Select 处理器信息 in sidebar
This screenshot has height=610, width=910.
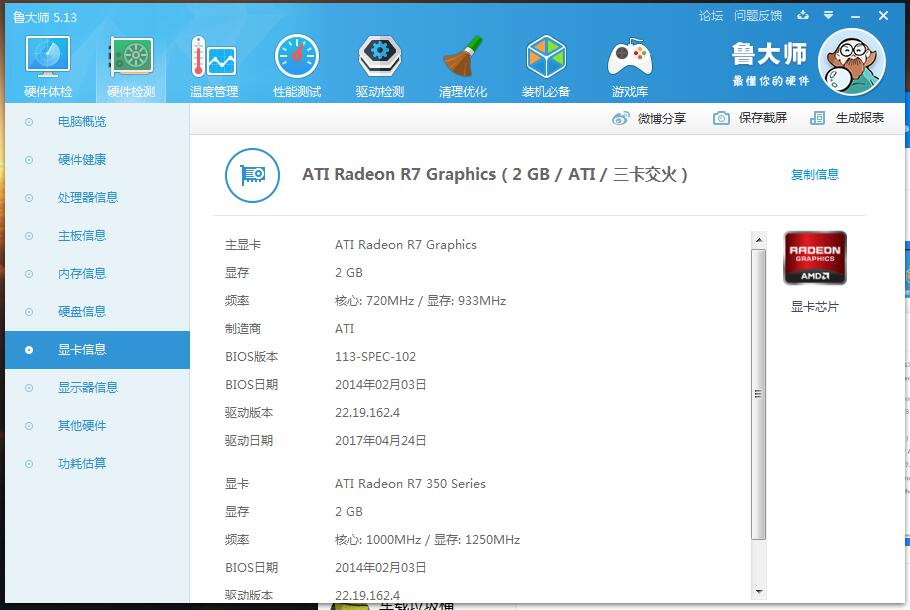[98, 198]
